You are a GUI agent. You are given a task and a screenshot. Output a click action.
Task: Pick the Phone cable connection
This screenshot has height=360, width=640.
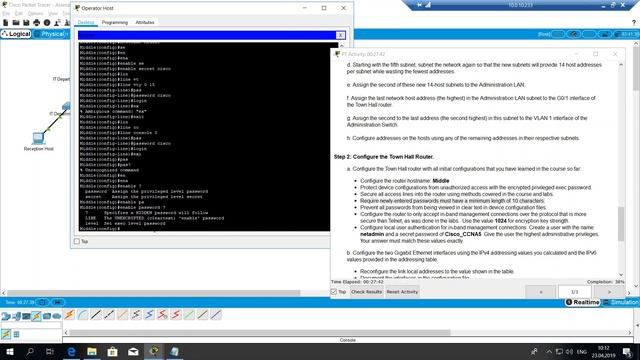136,315
